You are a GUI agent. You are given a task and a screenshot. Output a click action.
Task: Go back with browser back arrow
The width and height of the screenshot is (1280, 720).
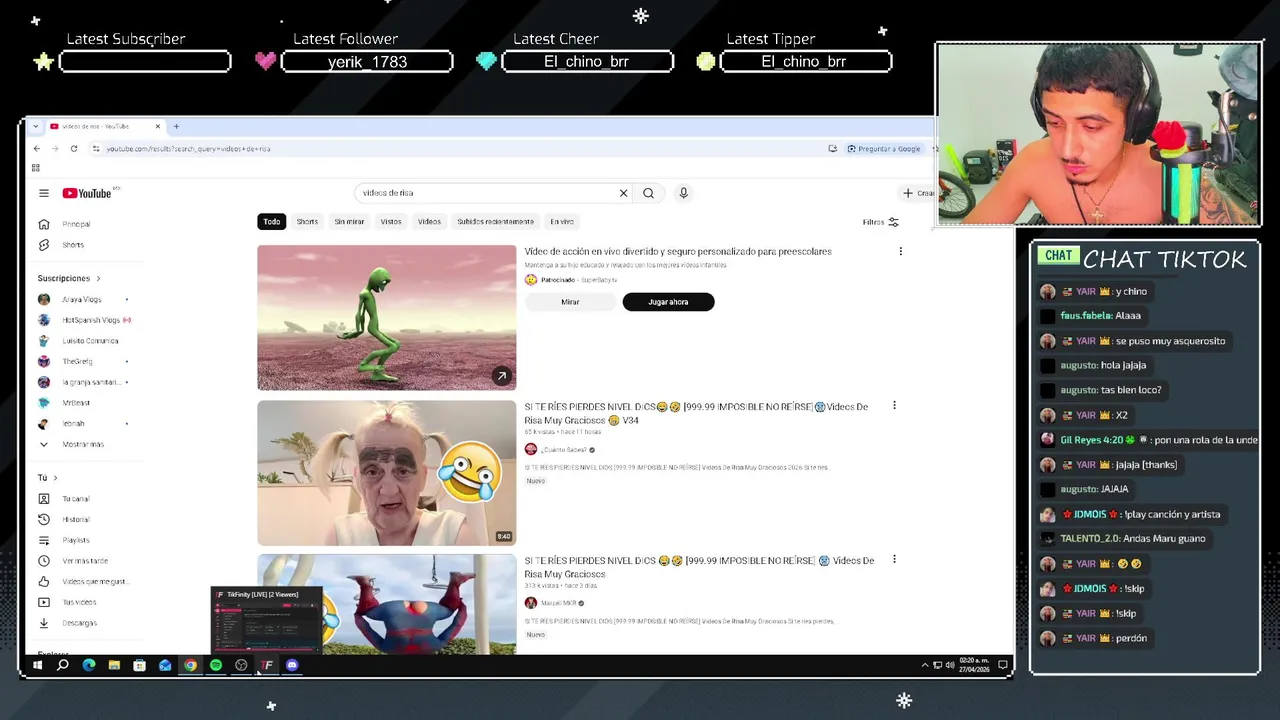point(37,148)
